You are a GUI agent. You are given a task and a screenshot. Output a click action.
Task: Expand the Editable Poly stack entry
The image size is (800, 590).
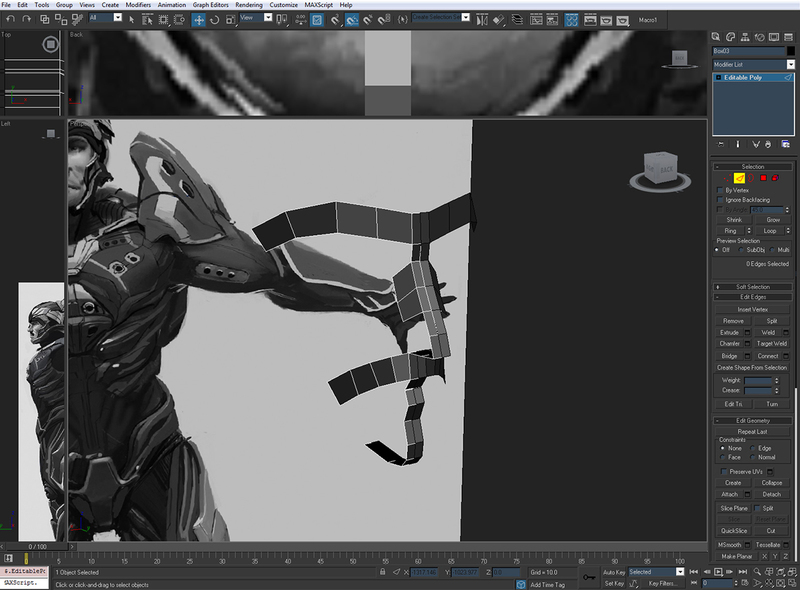pos(718,78)
